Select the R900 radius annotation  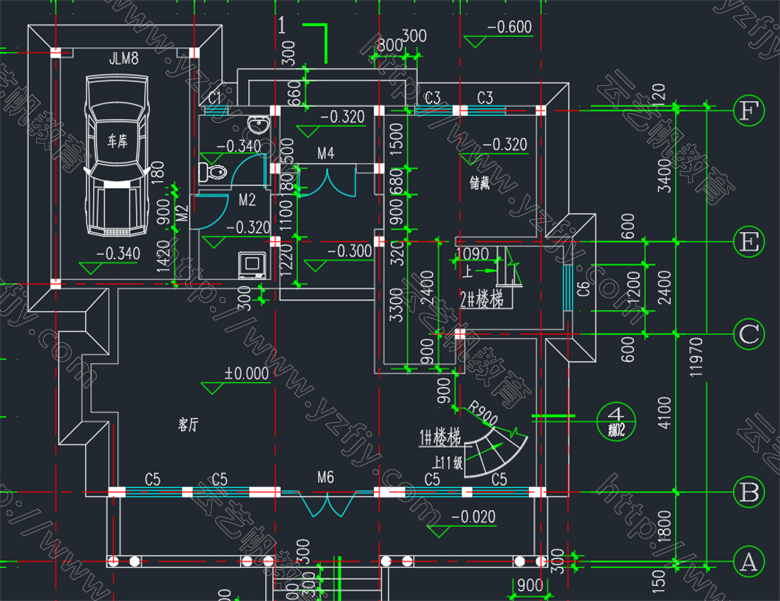tap(483, 414)
